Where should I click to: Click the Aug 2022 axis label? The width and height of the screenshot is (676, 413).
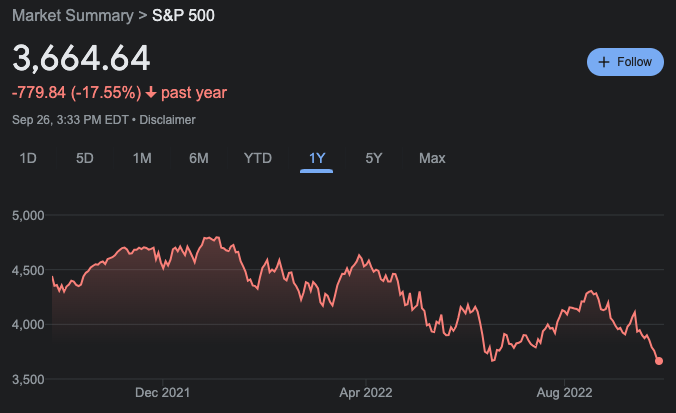pyautogui.click(x=563, y=393)
